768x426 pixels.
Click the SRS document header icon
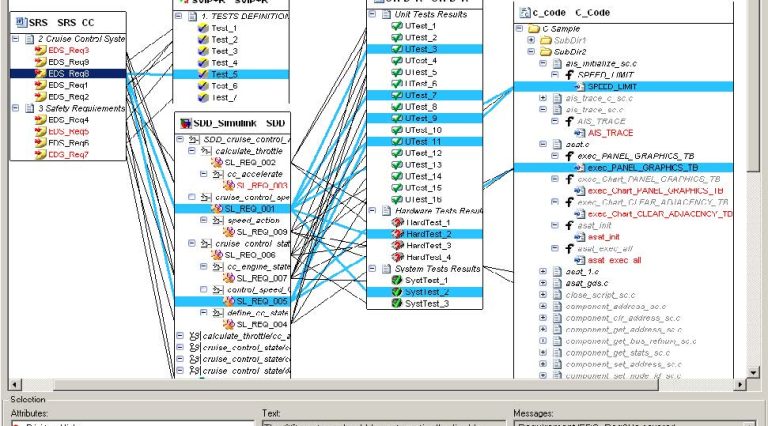coord(19,22)
